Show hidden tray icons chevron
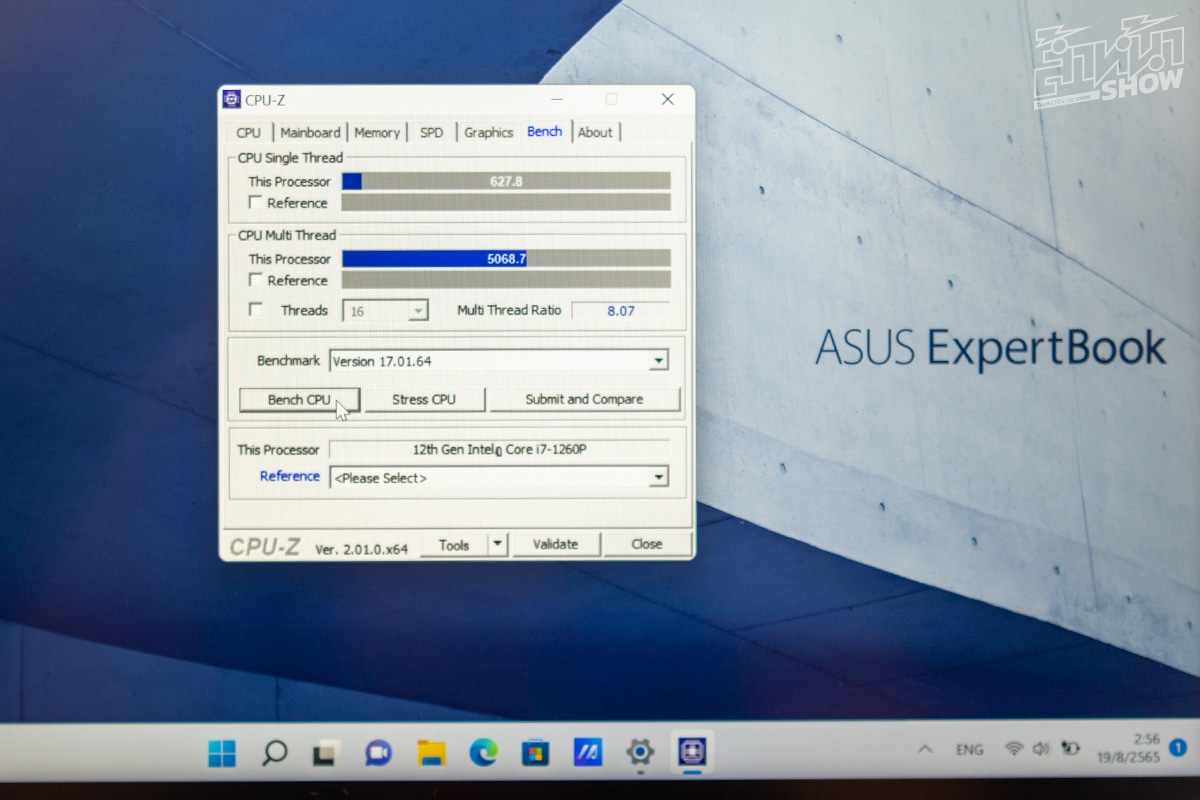Viewport: 1200px width, 800px height. (925, 749)
